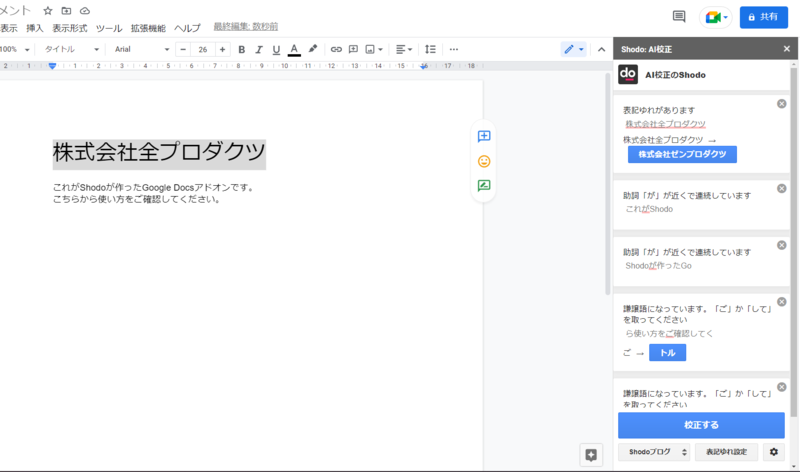Open the move-to-folder icon
This screenshot has height=472, width=800.
[x=66, y=11]
